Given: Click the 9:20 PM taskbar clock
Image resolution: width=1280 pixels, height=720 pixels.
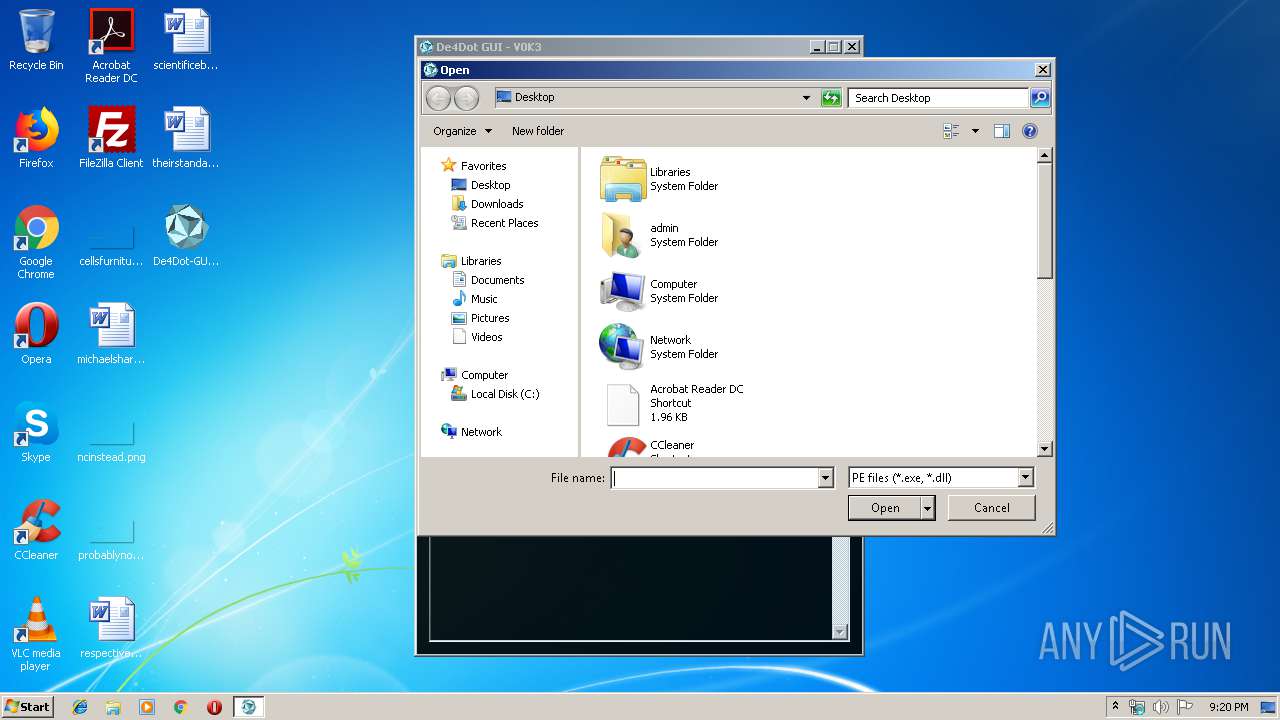Looking at the screenshot, I should pos(1229,707).
